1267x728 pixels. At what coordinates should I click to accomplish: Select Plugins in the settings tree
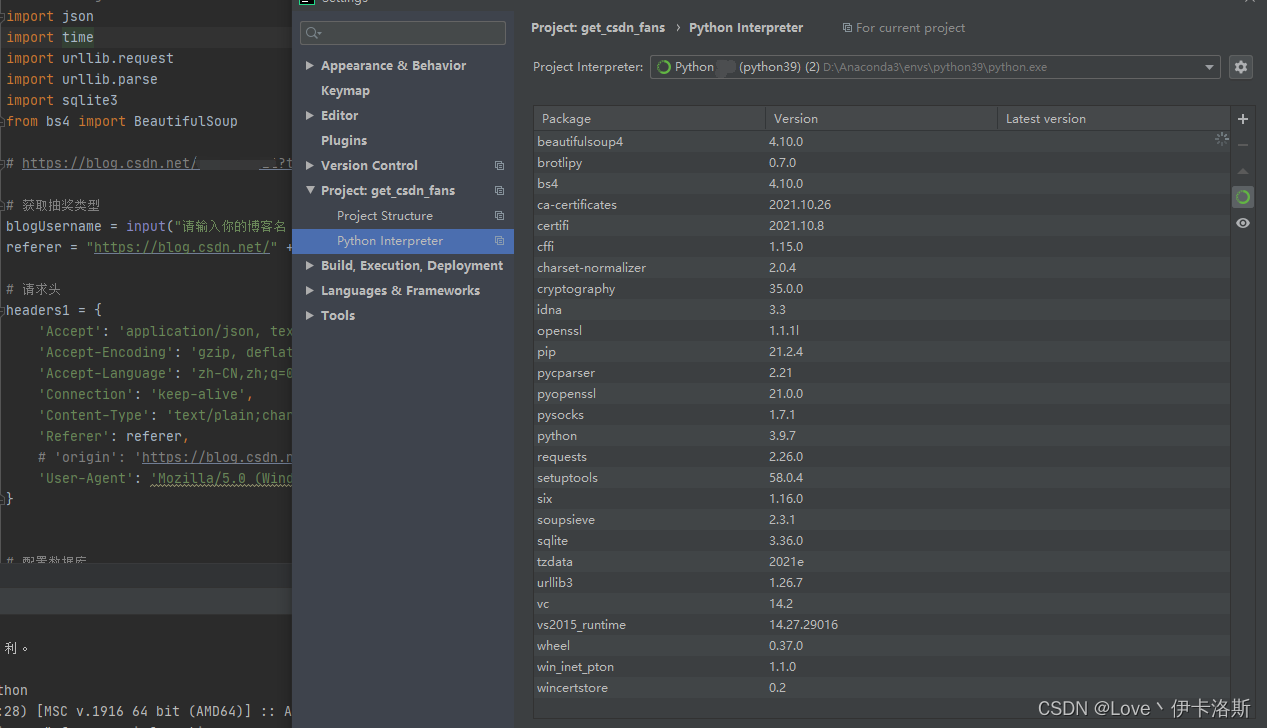344,141
